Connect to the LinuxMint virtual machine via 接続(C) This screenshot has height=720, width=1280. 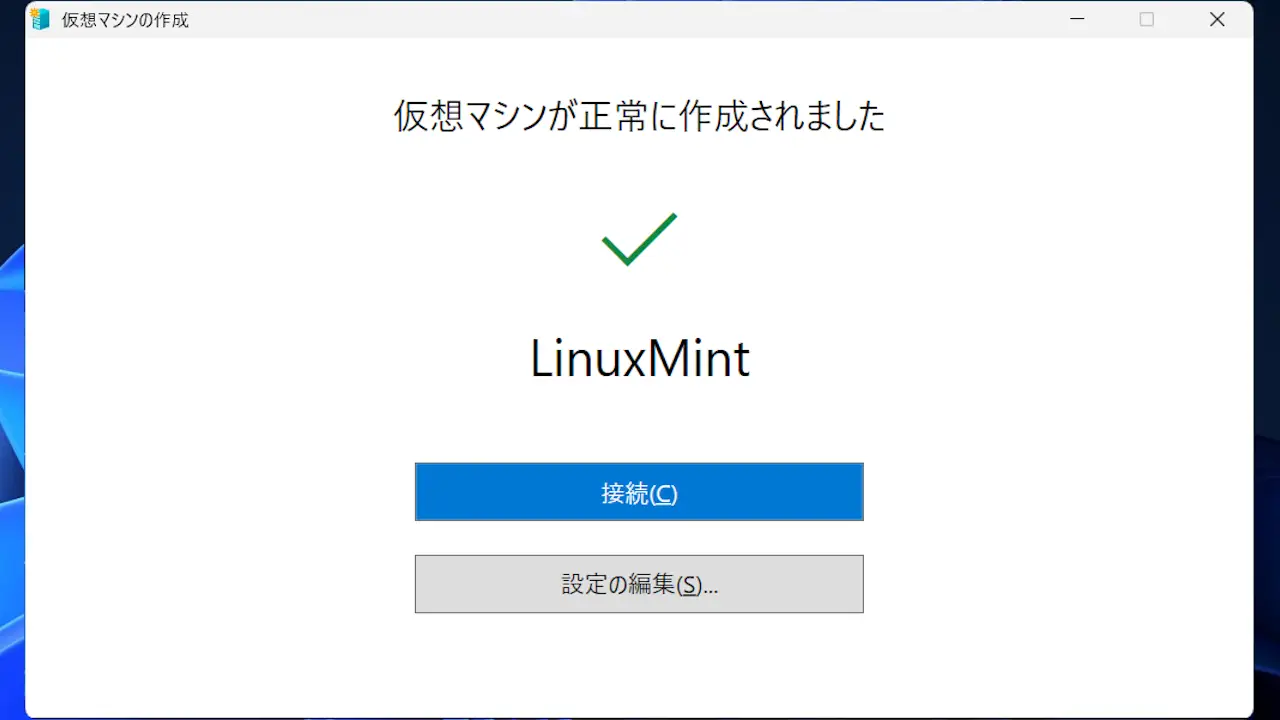[639, 492]
